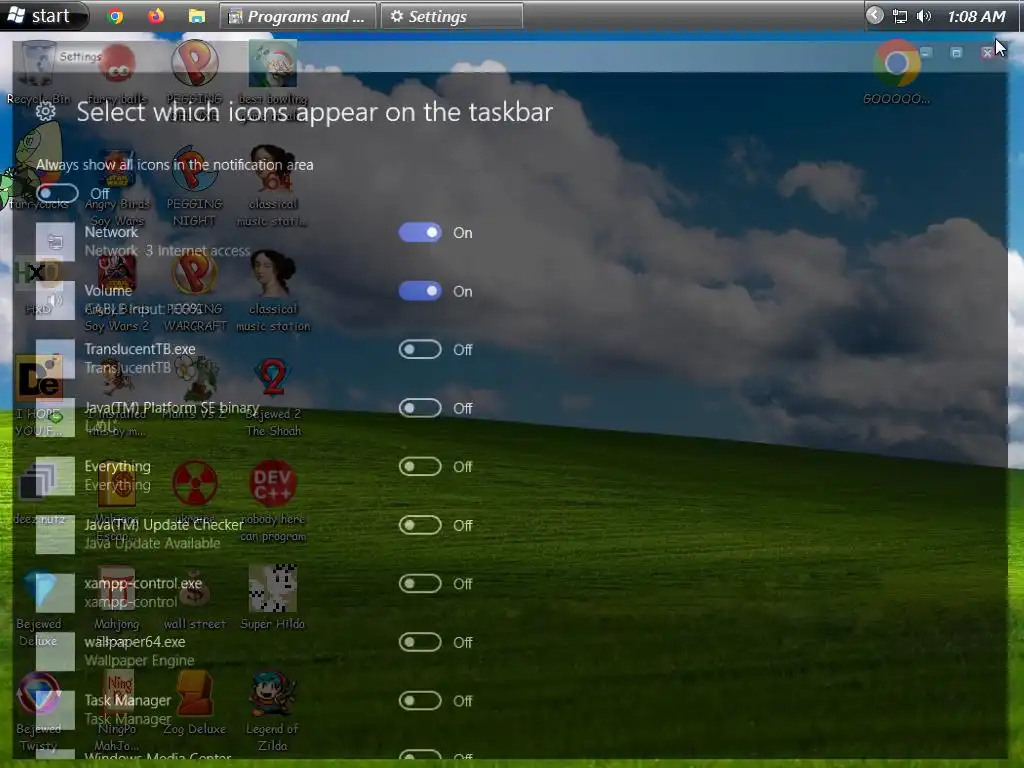Open the volume speaker icon in system tray
The image size is (1024, 768).
(923, 16)
